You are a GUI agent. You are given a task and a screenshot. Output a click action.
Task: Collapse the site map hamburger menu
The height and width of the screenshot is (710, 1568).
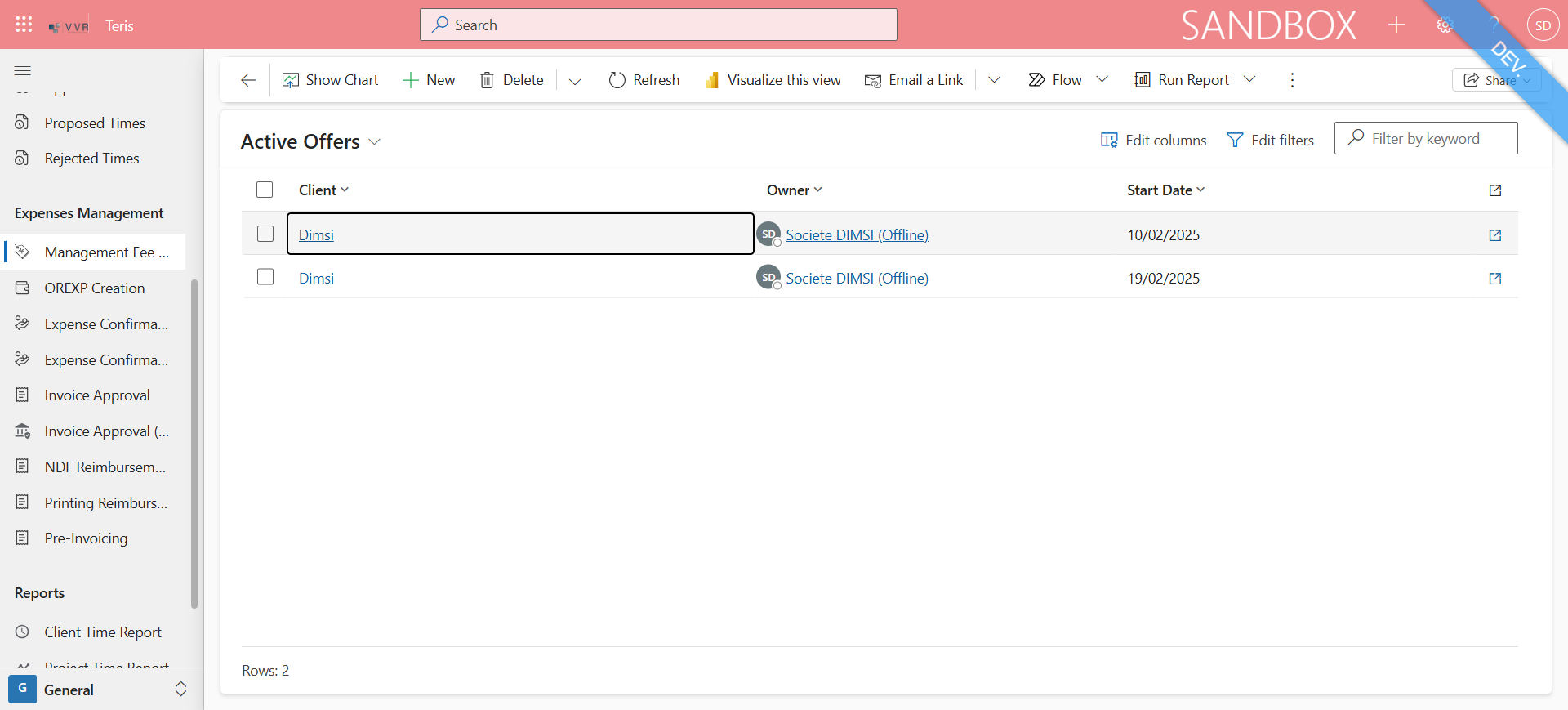click(23, 70)
